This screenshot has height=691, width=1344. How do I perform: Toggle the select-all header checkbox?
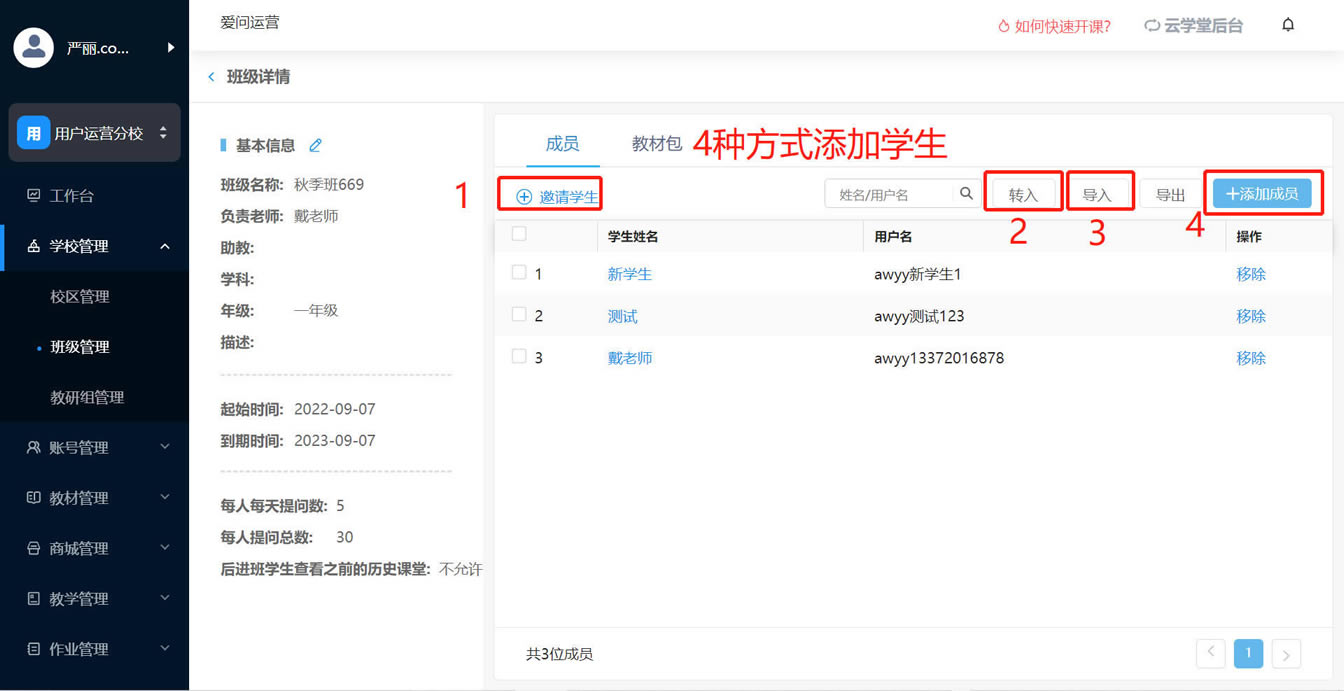pos(519,234)
